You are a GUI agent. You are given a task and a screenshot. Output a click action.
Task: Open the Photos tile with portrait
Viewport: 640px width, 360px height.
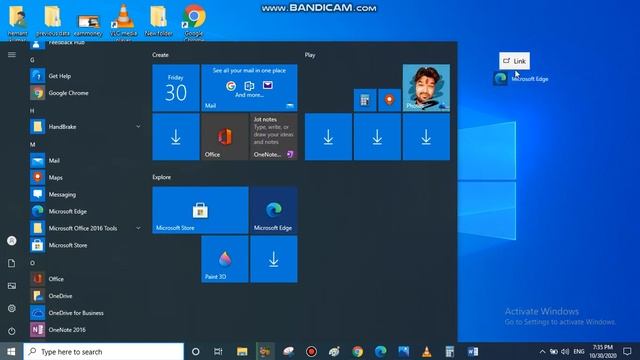coord(427,88)
